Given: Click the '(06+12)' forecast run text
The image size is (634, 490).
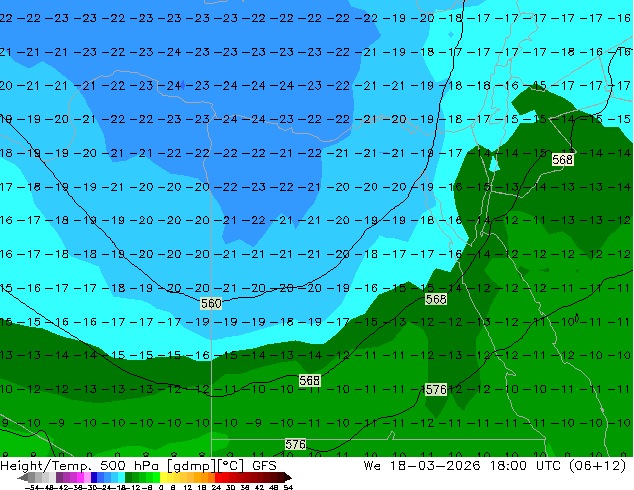Looking at the screenshot, I should [x=597, y=466].
